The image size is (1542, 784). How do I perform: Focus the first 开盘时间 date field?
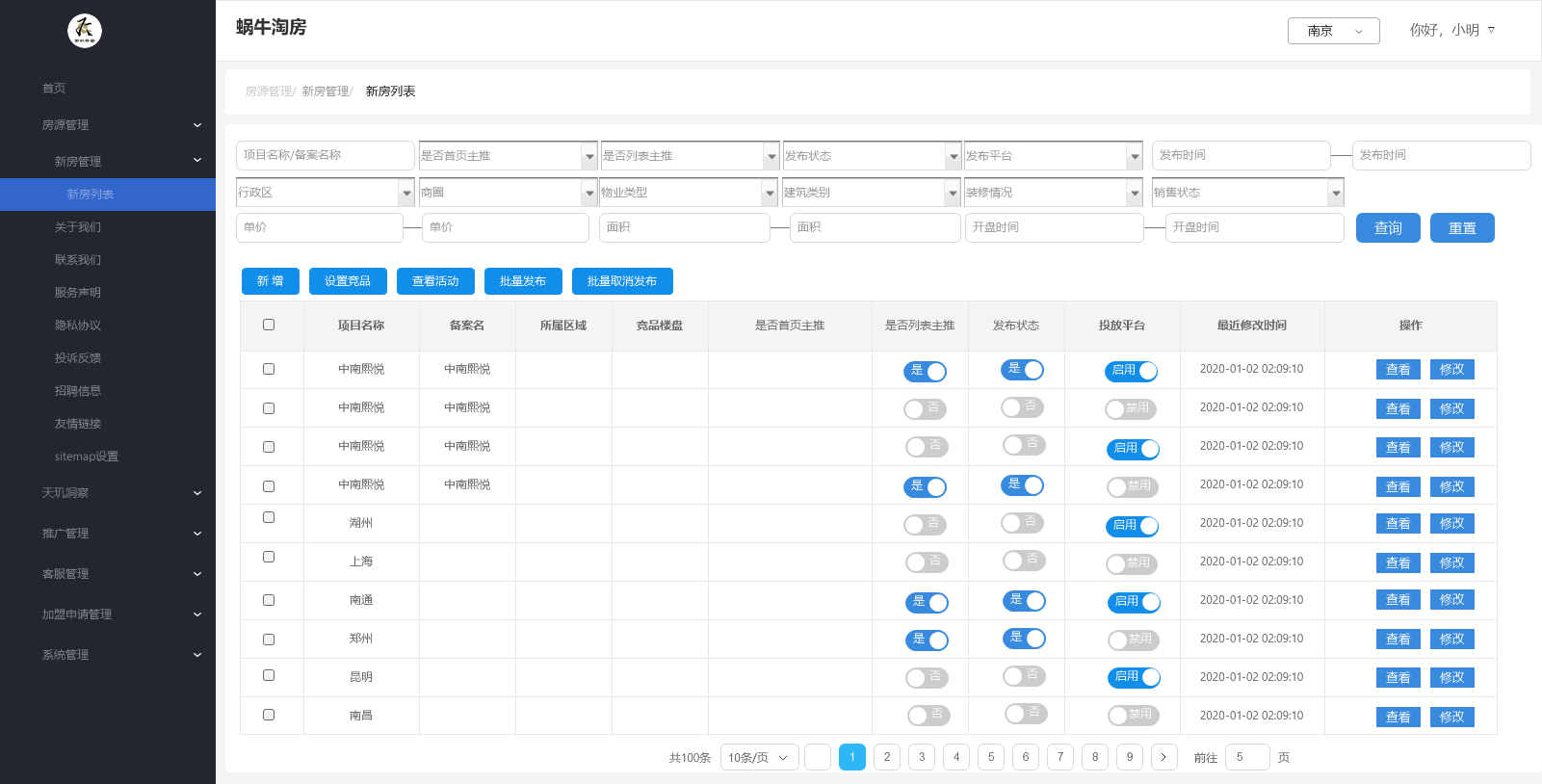1055,227
